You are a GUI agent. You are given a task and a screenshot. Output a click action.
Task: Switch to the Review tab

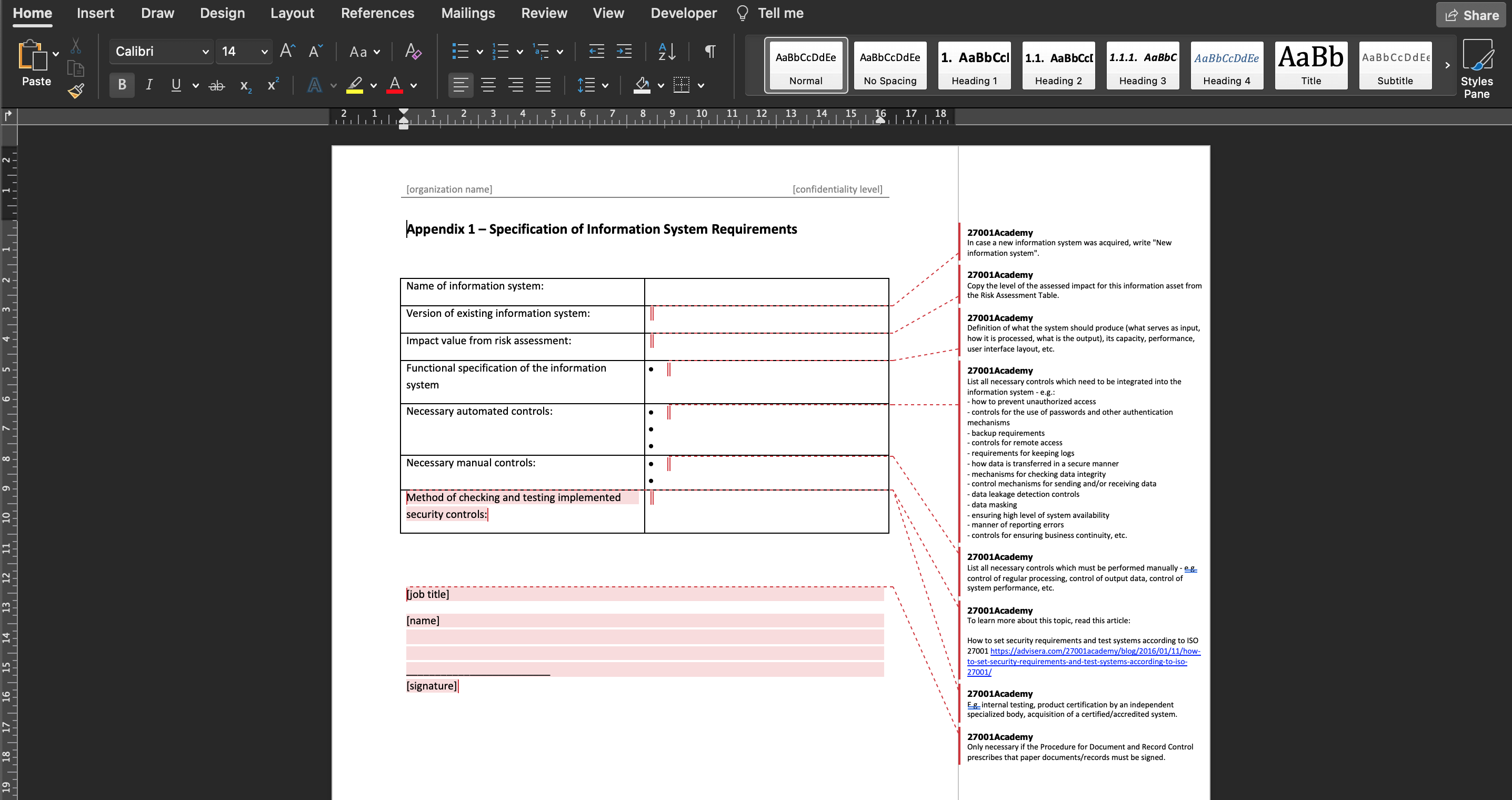point(544,13)
